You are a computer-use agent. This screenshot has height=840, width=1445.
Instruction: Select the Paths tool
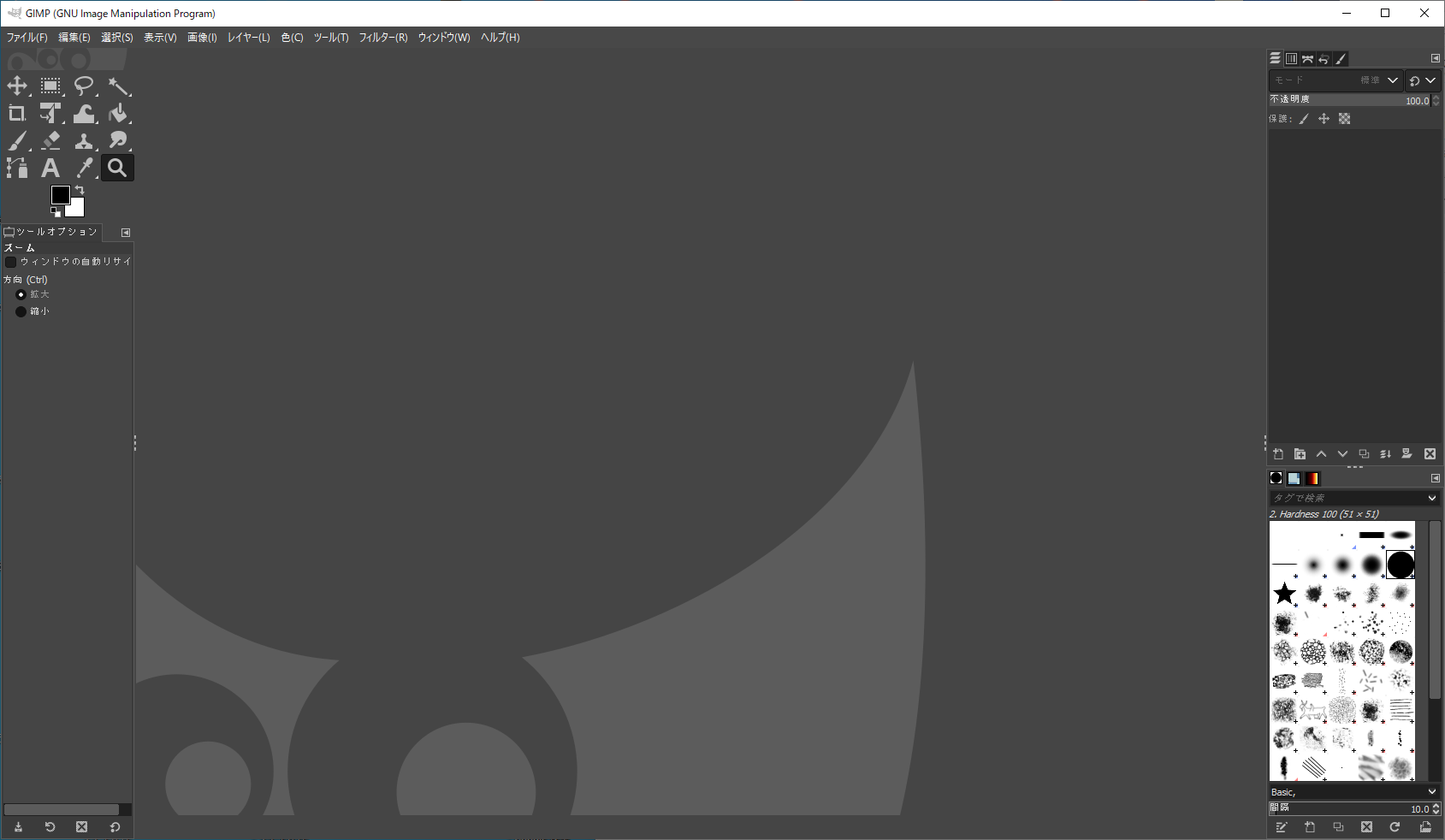click(x=17, y=168)
